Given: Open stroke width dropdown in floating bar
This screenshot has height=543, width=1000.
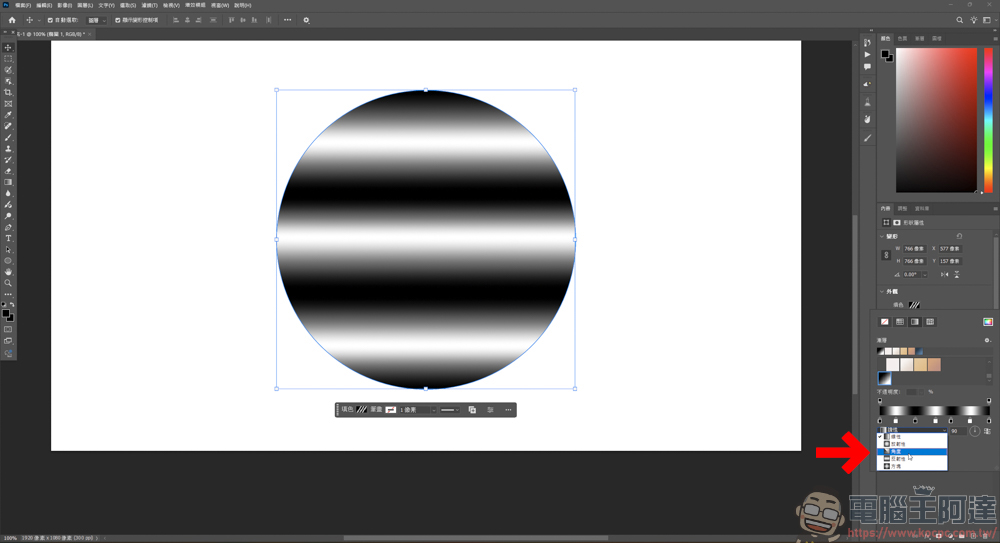Looking at the screenshot, I should pos(434,410).
